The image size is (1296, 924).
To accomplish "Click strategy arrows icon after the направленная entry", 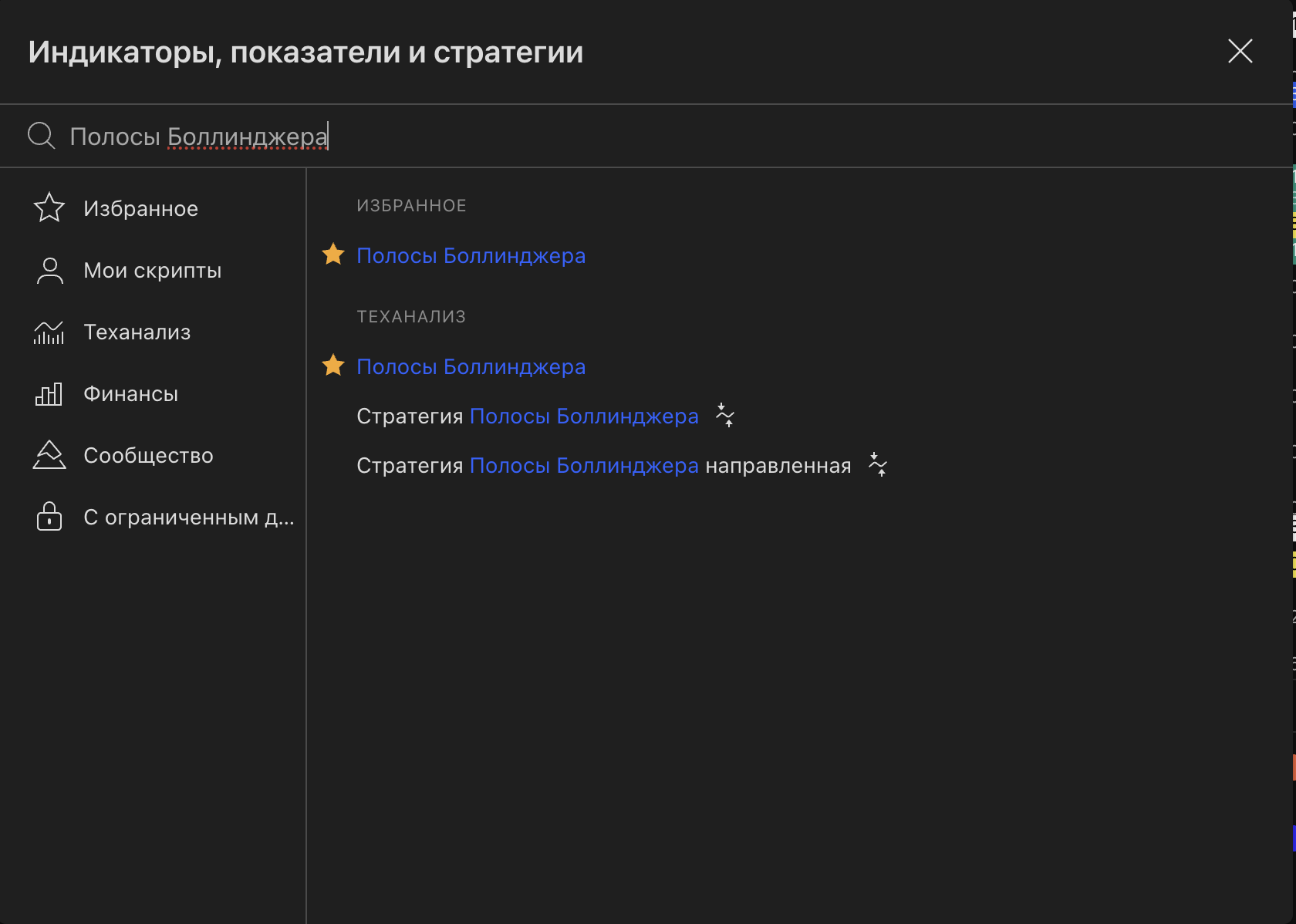I will click(x=878, y=465).
